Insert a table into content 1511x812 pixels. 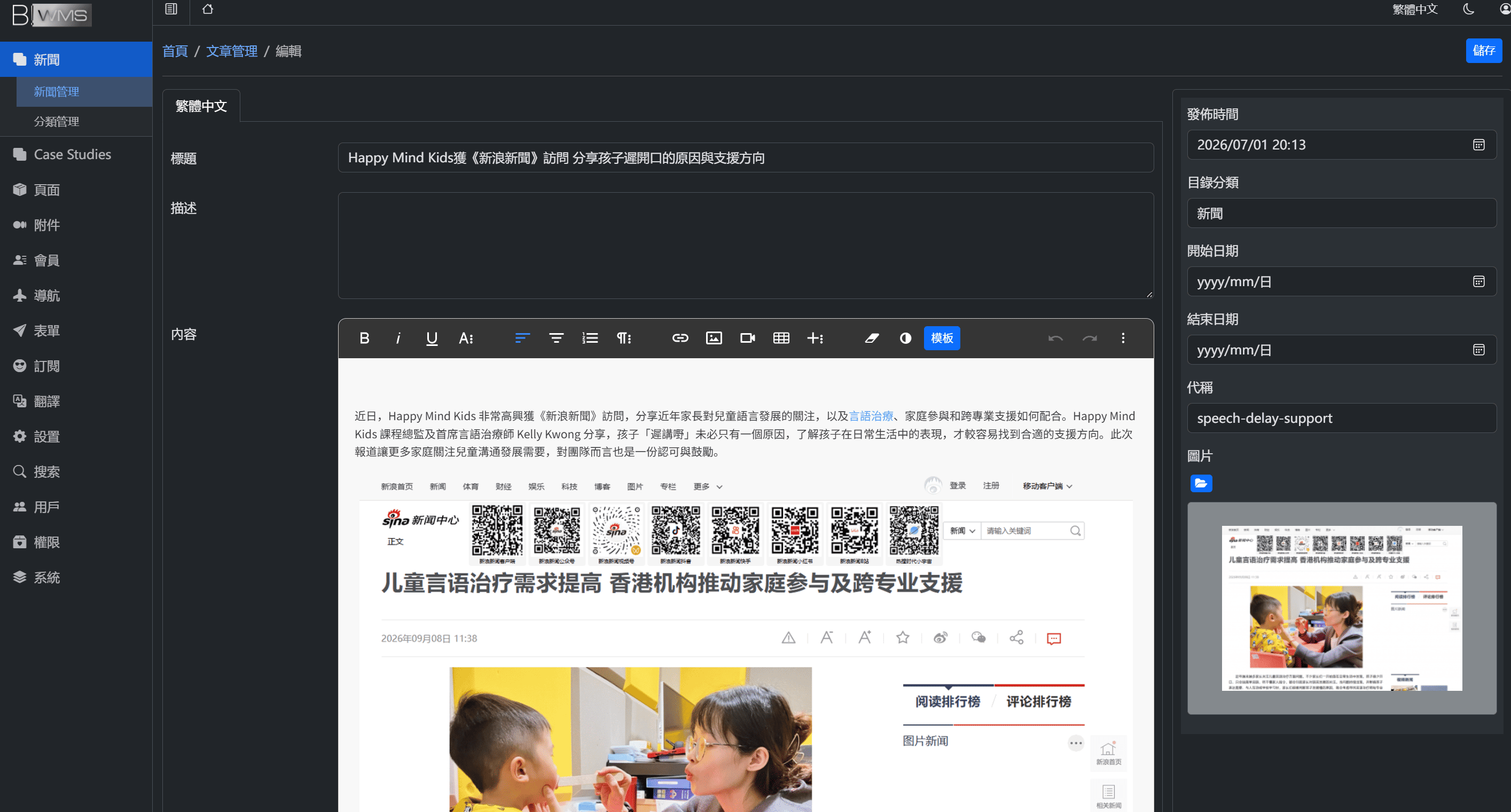point(781,338)
